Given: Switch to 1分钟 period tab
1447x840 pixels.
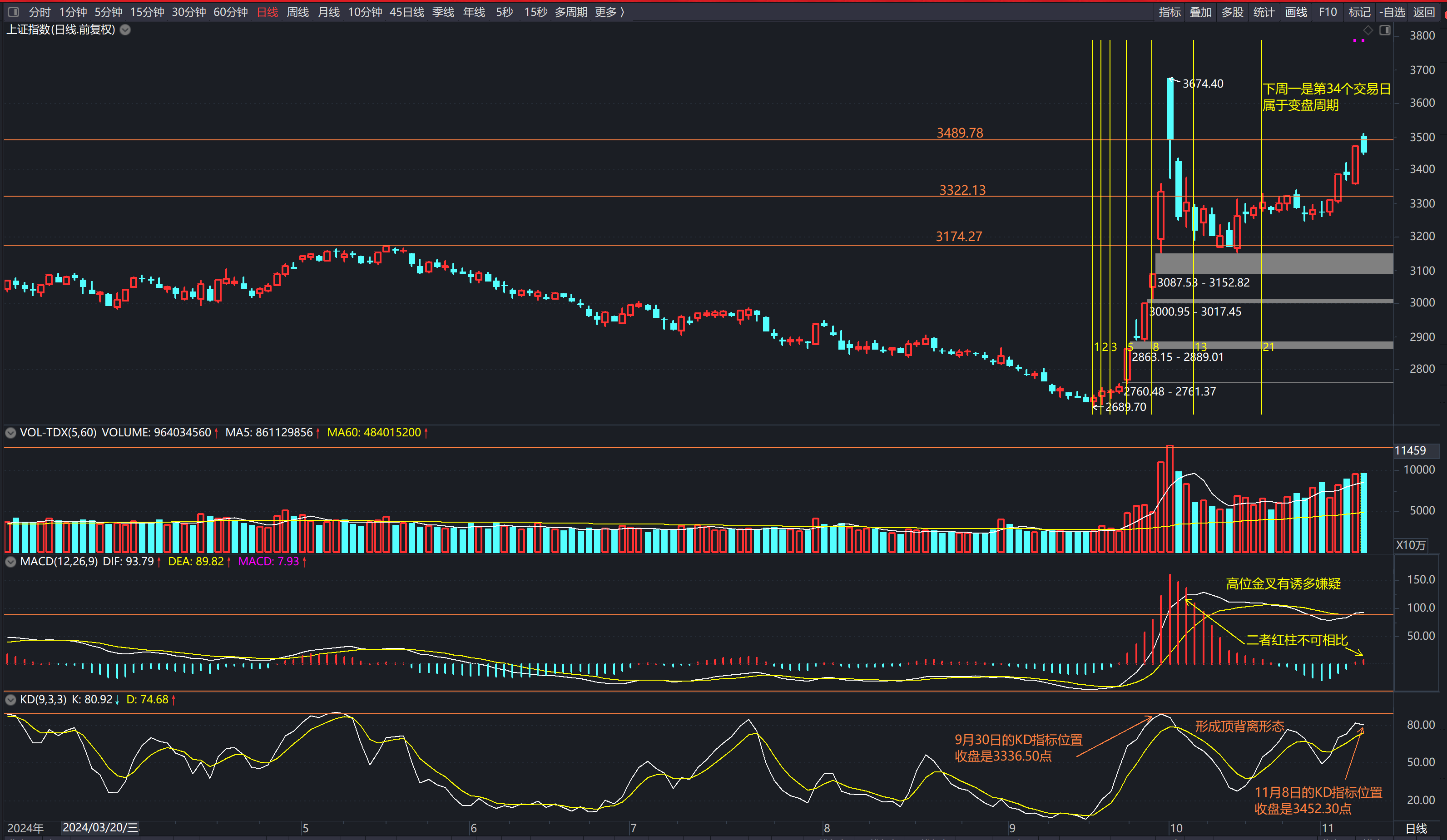Looking at the screenshot, I should pos(73,11).
